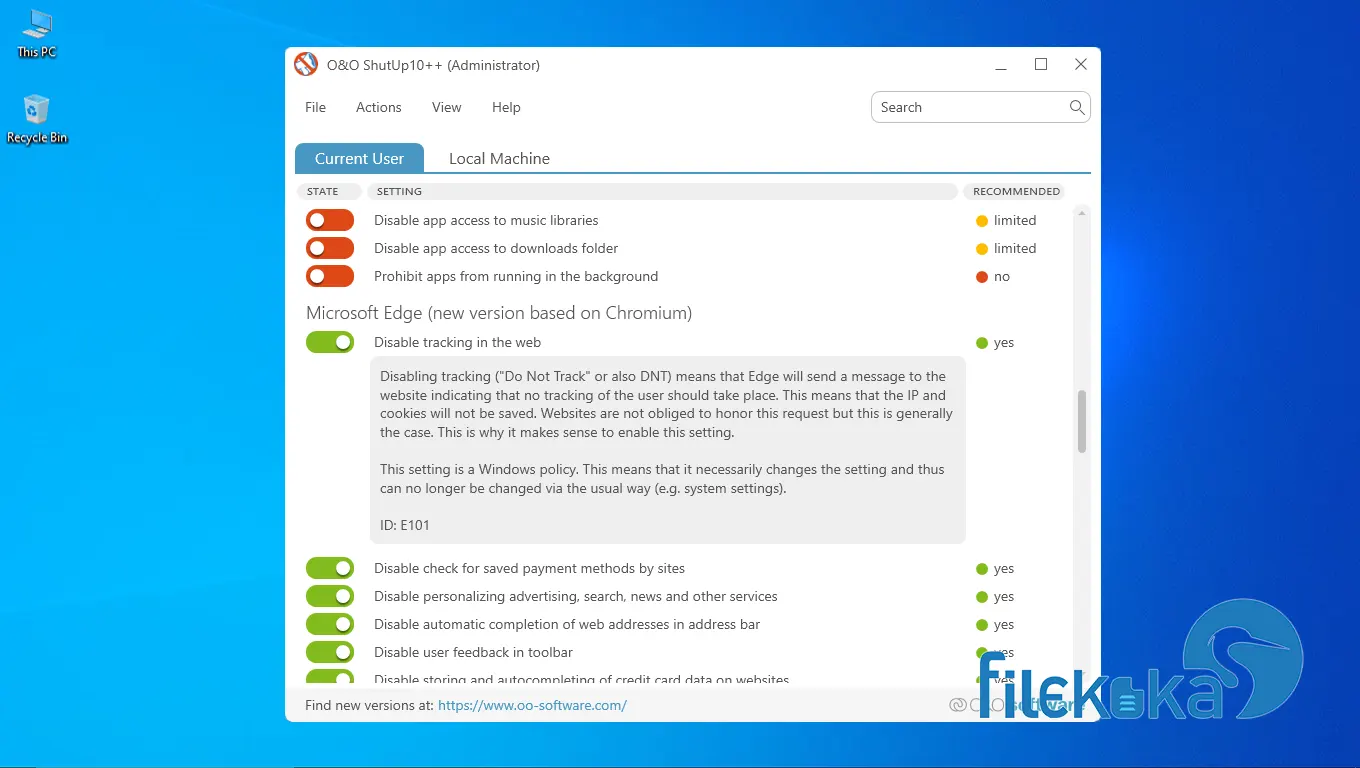Expand Disable app access to music libraries details
Image resolution: width=1360 pixels, height=768 pixels.
pos(486,220)
